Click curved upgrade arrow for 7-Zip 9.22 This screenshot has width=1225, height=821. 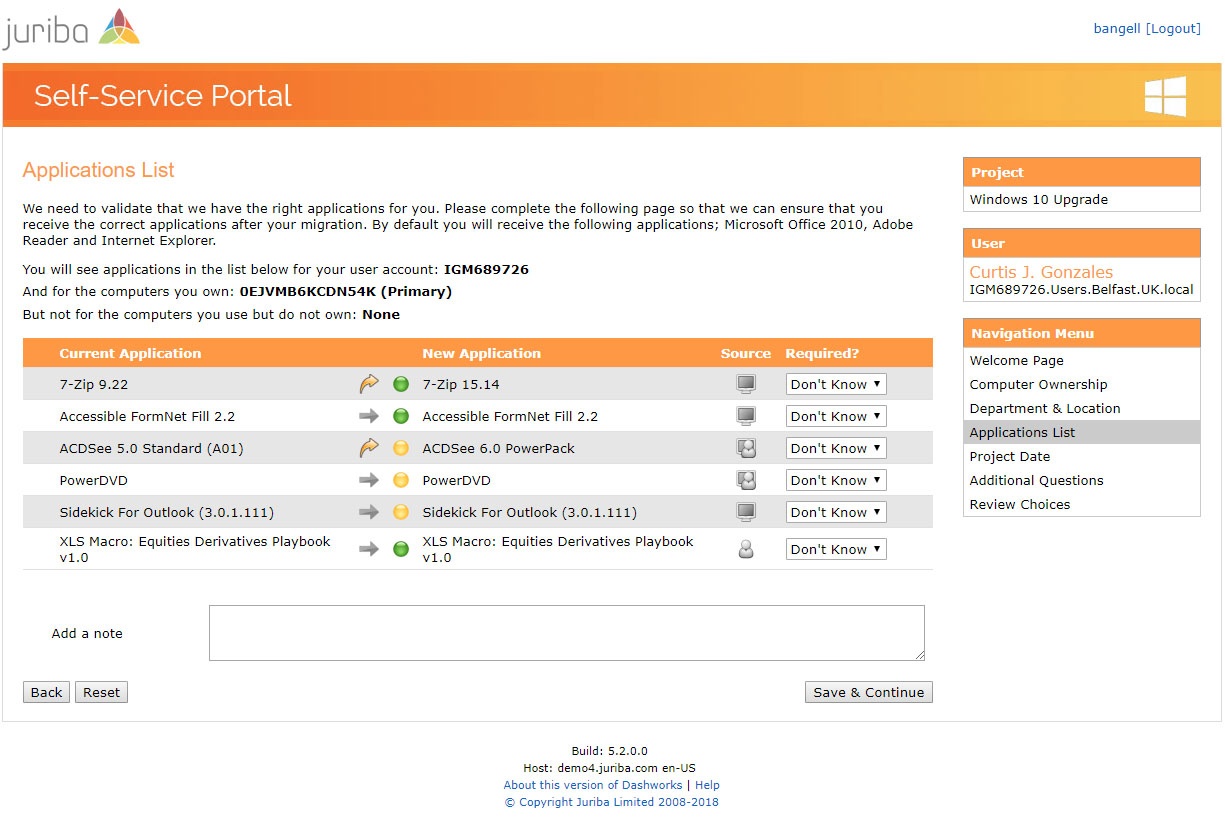369,384
